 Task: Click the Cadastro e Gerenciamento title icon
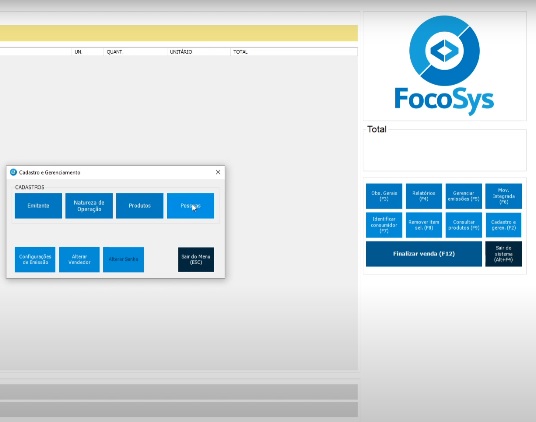click(13, 172)
